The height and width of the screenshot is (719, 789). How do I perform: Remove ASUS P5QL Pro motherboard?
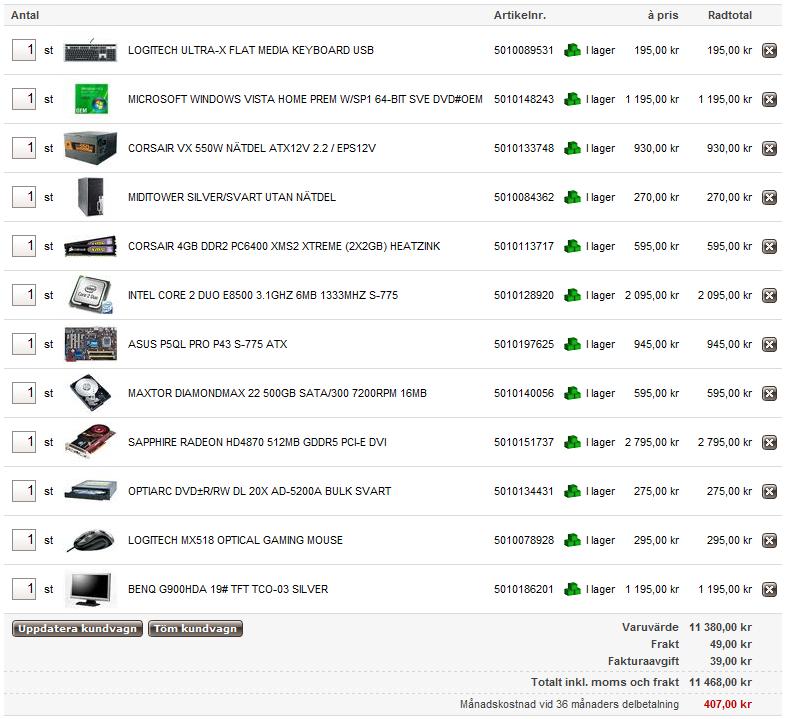(x=769, y=344)
